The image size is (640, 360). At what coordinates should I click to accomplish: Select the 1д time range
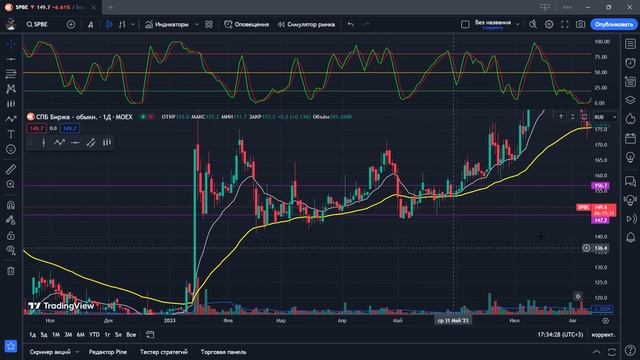coord(33,335)
